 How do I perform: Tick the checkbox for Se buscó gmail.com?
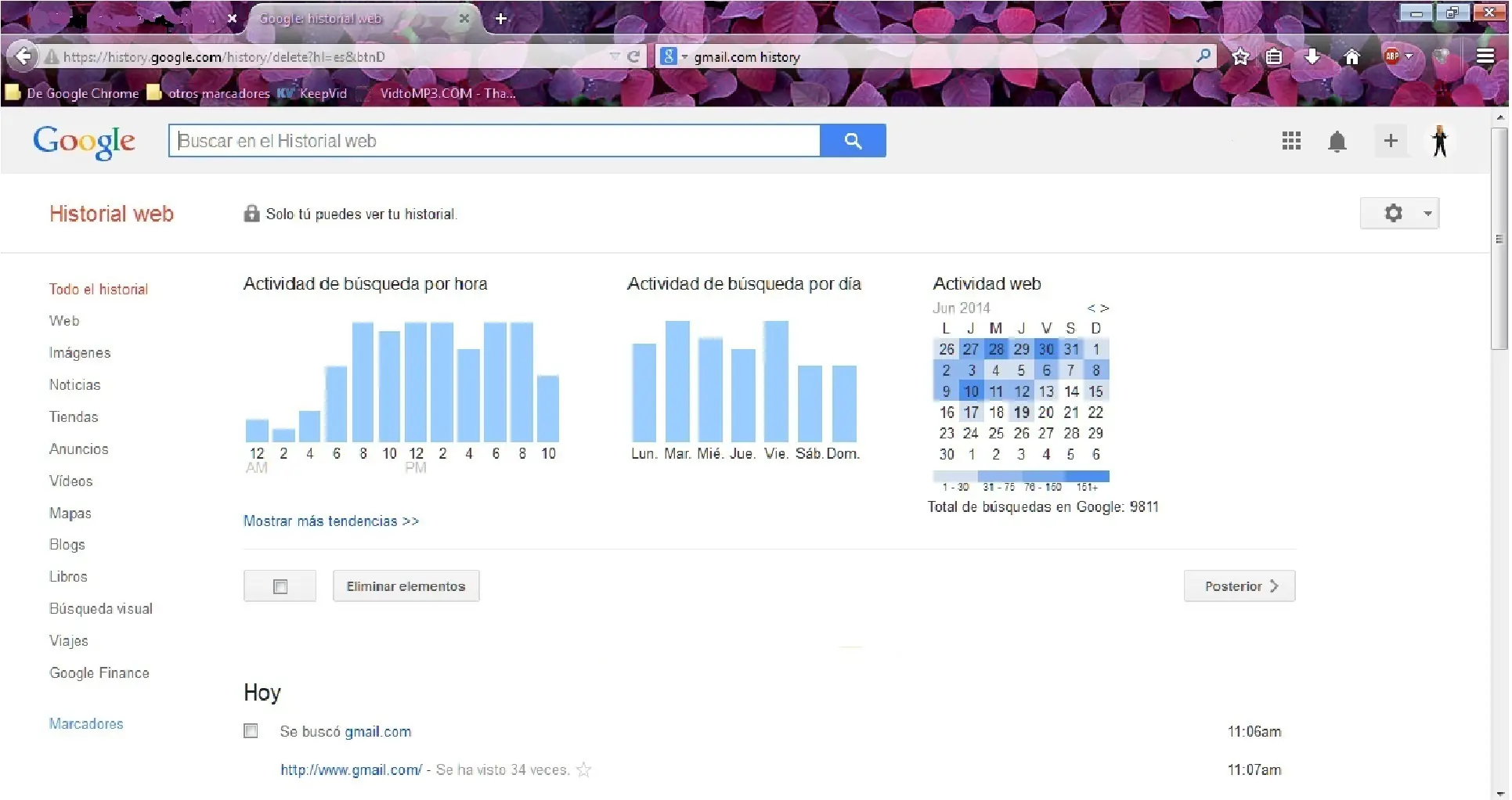tap(251, 731)
